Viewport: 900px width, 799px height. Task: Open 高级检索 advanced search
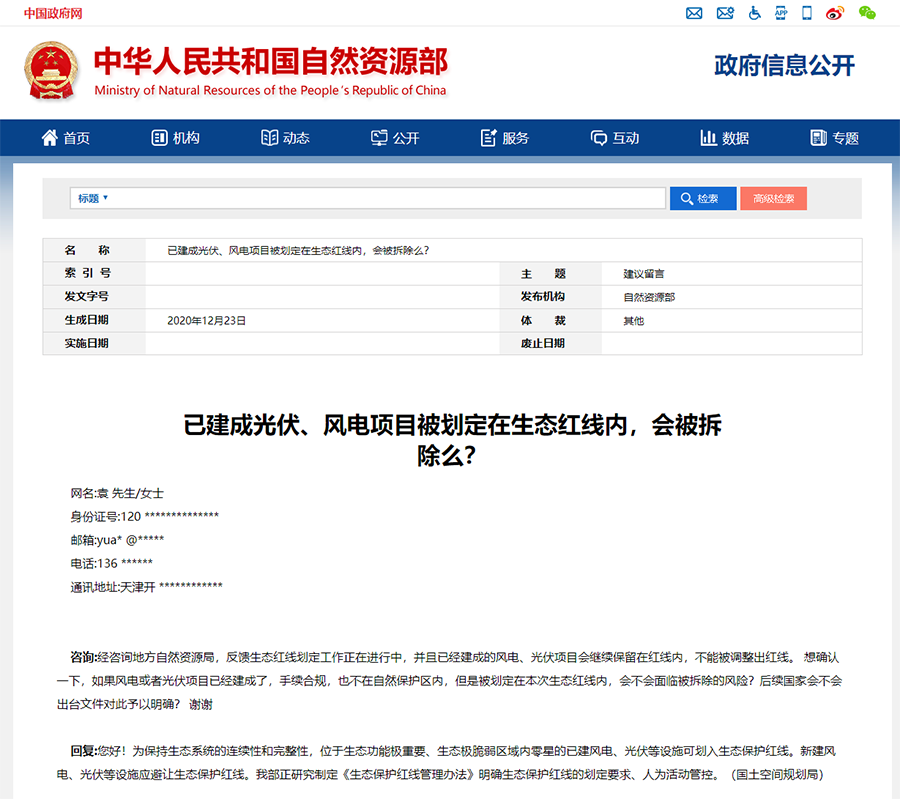point(774,199)
